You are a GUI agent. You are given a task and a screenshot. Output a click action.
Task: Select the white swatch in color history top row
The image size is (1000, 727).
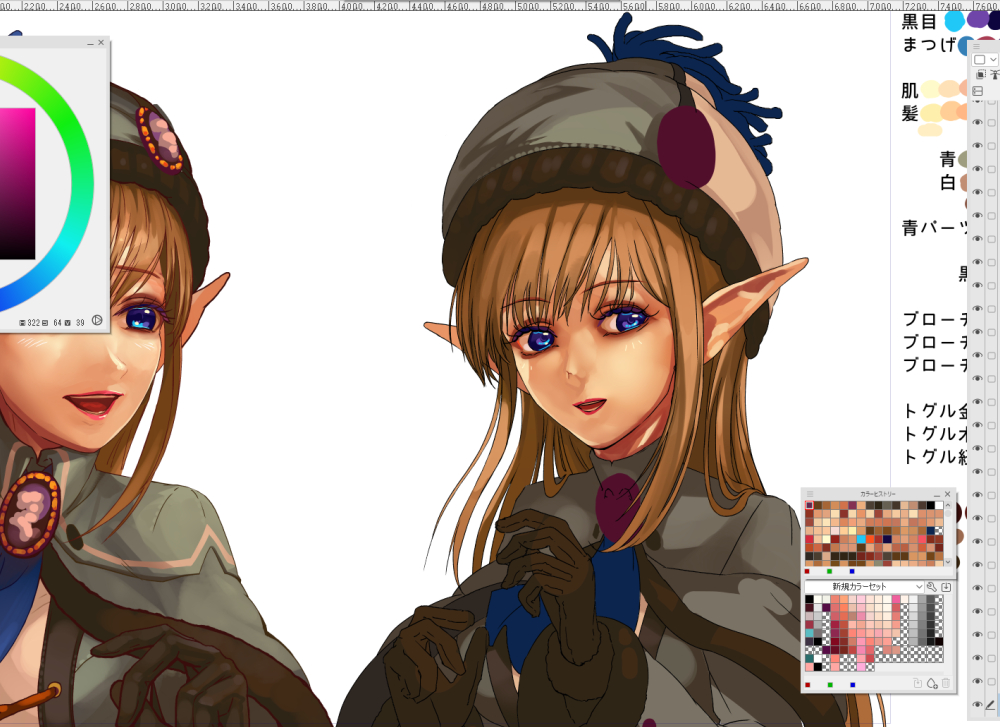(939, 505)
